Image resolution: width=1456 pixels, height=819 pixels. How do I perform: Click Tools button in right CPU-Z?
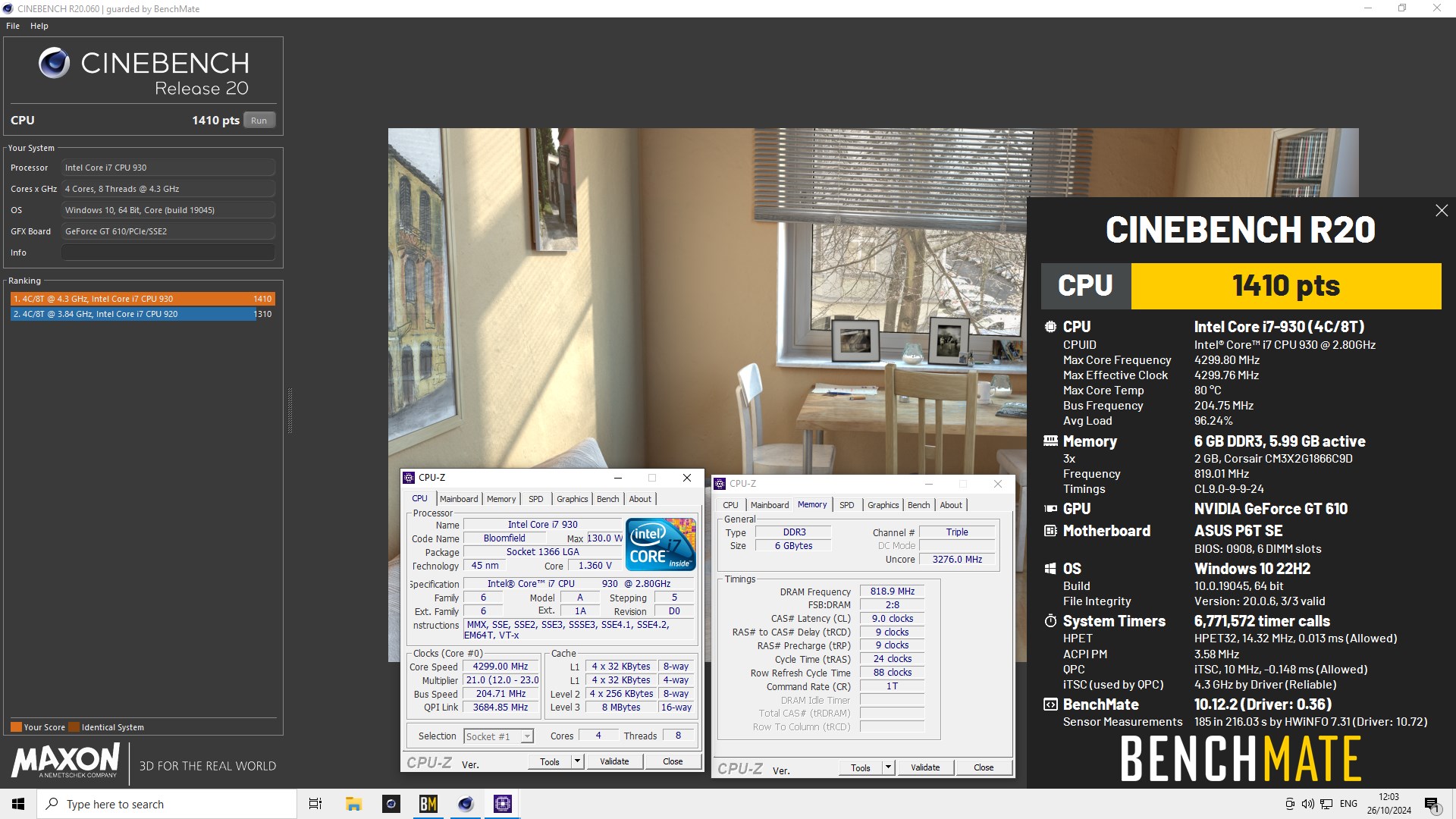861,768
